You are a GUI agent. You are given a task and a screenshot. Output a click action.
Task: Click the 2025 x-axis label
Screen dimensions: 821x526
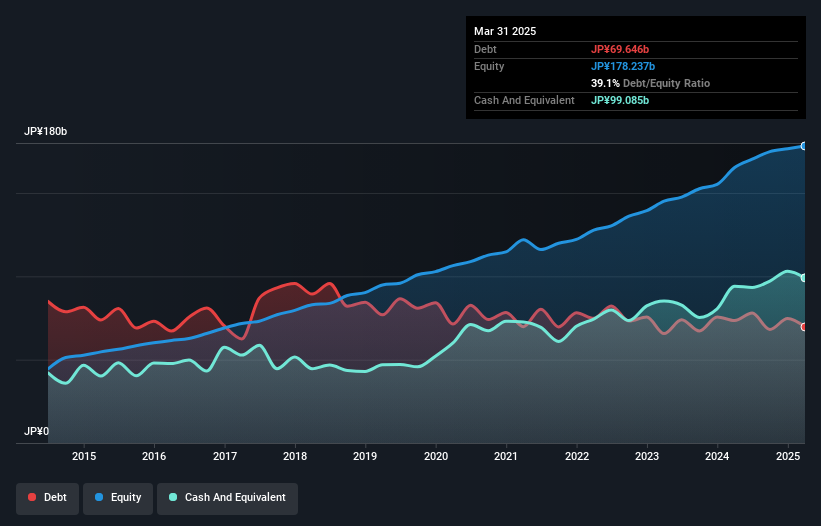coord(788,457)
